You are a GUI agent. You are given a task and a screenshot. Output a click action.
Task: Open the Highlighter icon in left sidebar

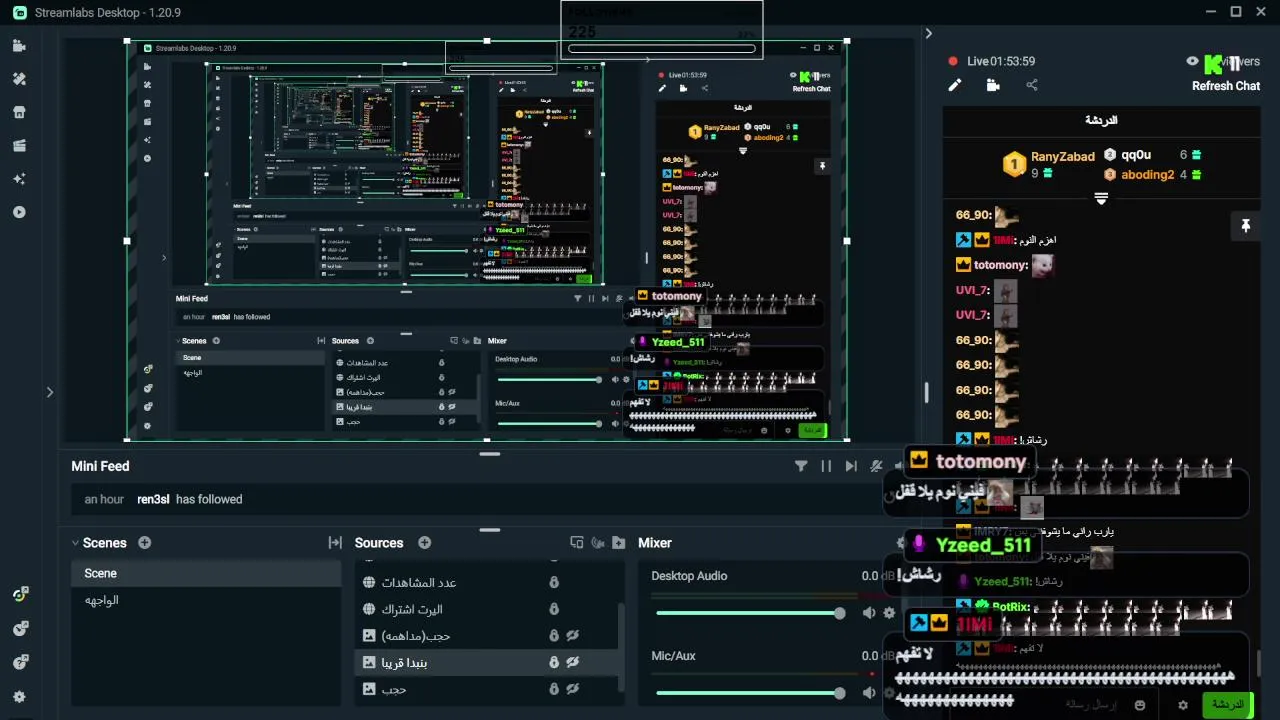pos(19,146)
